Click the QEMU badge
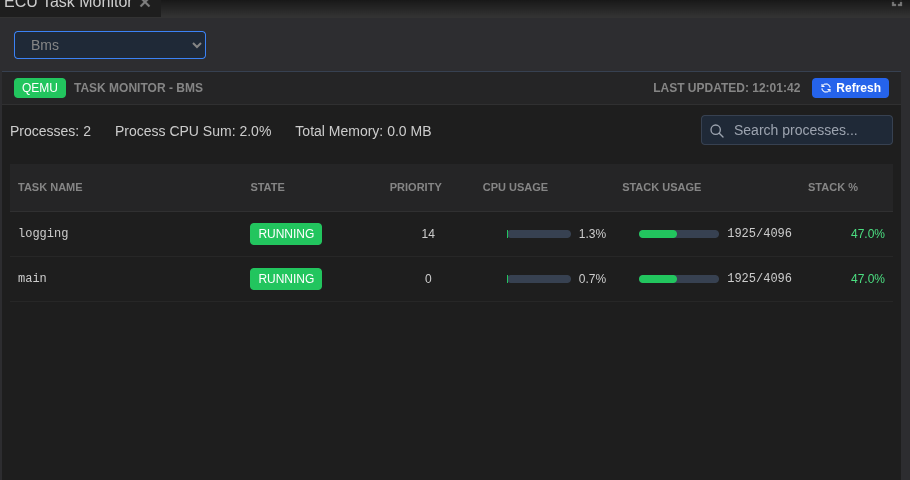Image resolution: width=910 pixels, height=480 pixels. pyautogui.click(x=39, y=88)
